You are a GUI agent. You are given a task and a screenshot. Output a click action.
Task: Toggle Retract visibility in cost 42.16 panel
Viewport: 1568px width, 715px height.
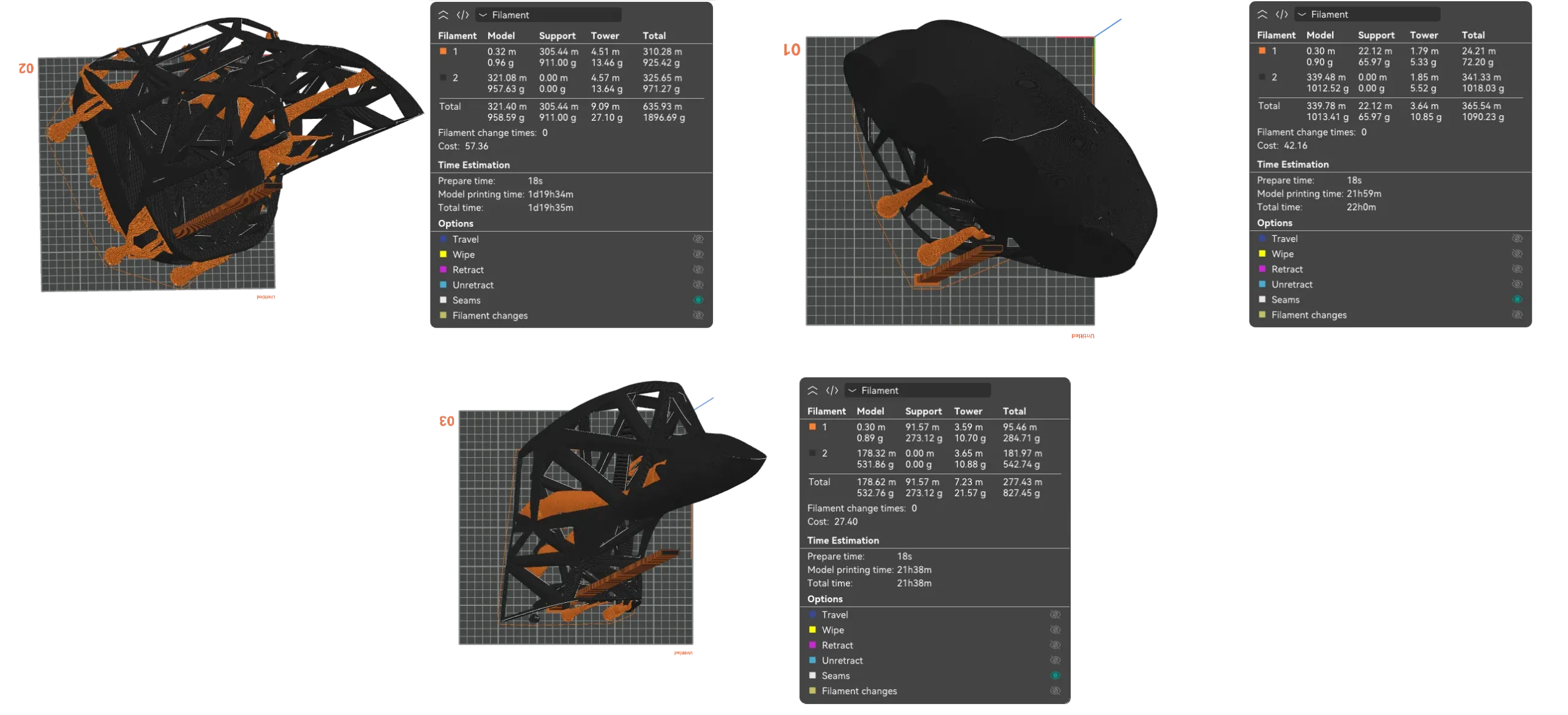[1517, 269]
